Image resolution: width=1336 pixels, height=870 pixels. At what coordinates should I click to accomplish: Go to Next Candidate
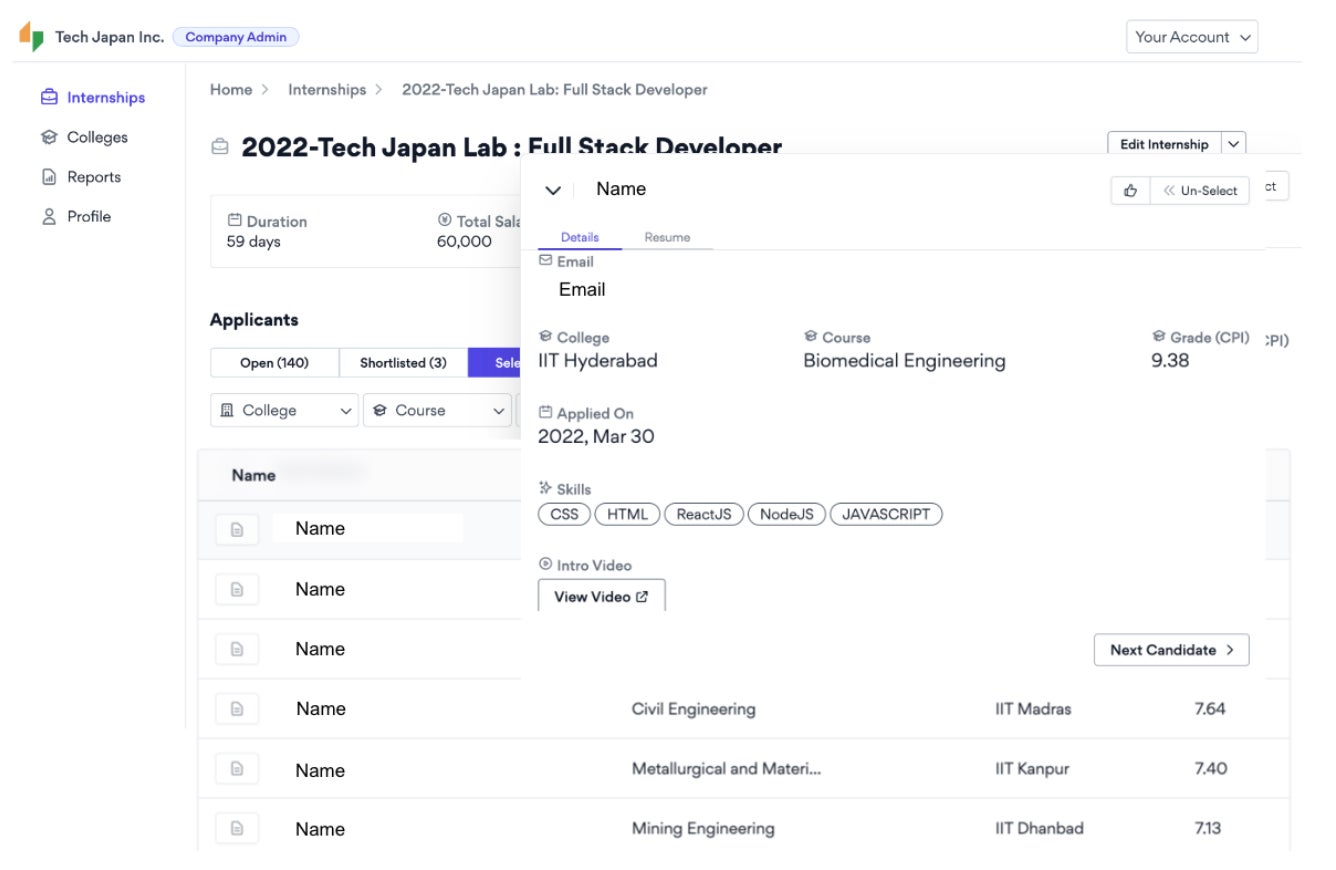tap(1171, 650)
